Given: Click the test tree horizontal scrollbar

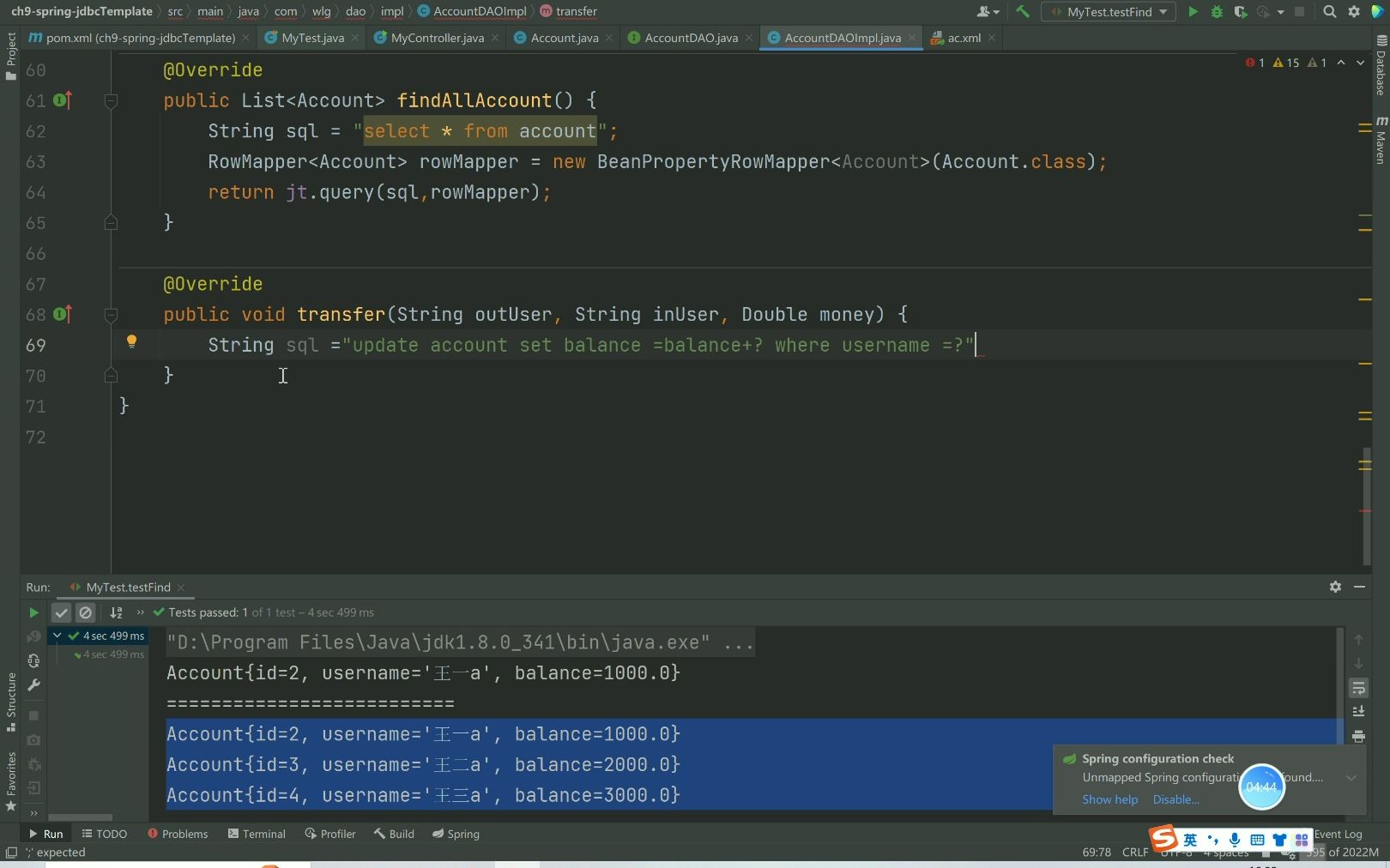Looking at the screenshot, I should [x=80, y=817].
